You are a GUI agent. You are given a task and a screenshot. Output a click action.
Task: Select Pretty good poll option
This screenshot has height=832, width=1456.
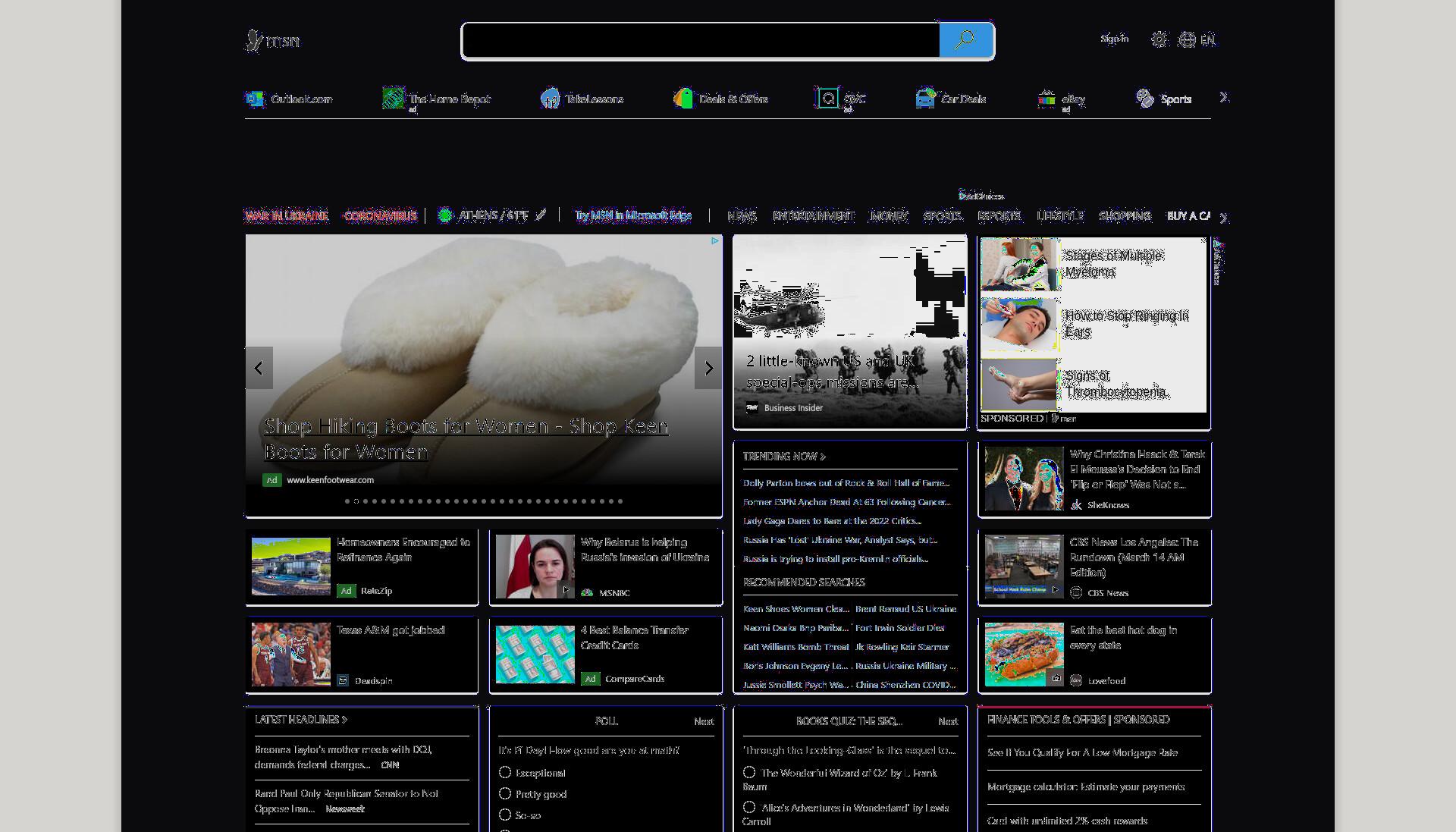[505, 793]
